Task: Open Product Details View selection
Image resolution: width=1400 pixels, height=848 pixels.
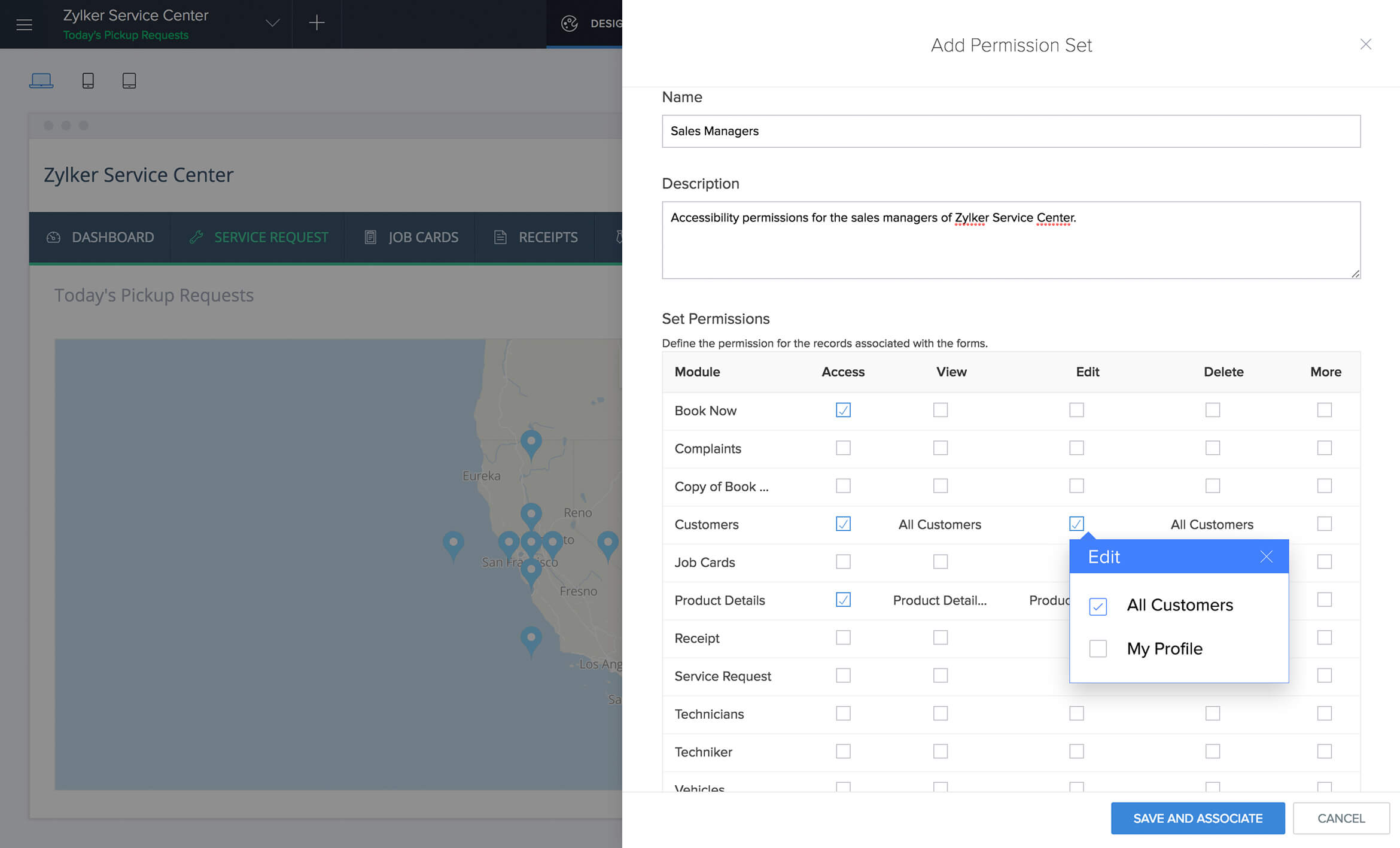Action: 940,600
